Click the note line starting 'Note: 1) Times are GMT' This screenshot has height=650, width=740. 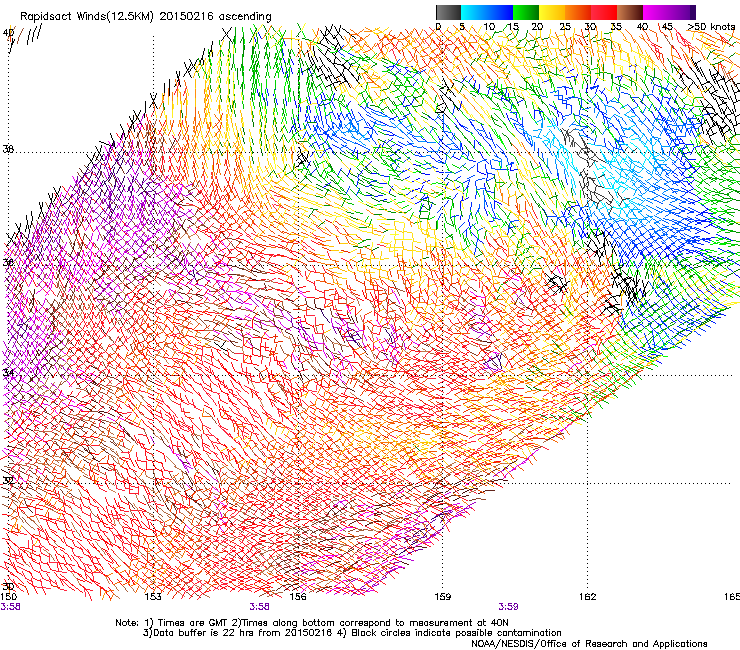coord(311,623)
